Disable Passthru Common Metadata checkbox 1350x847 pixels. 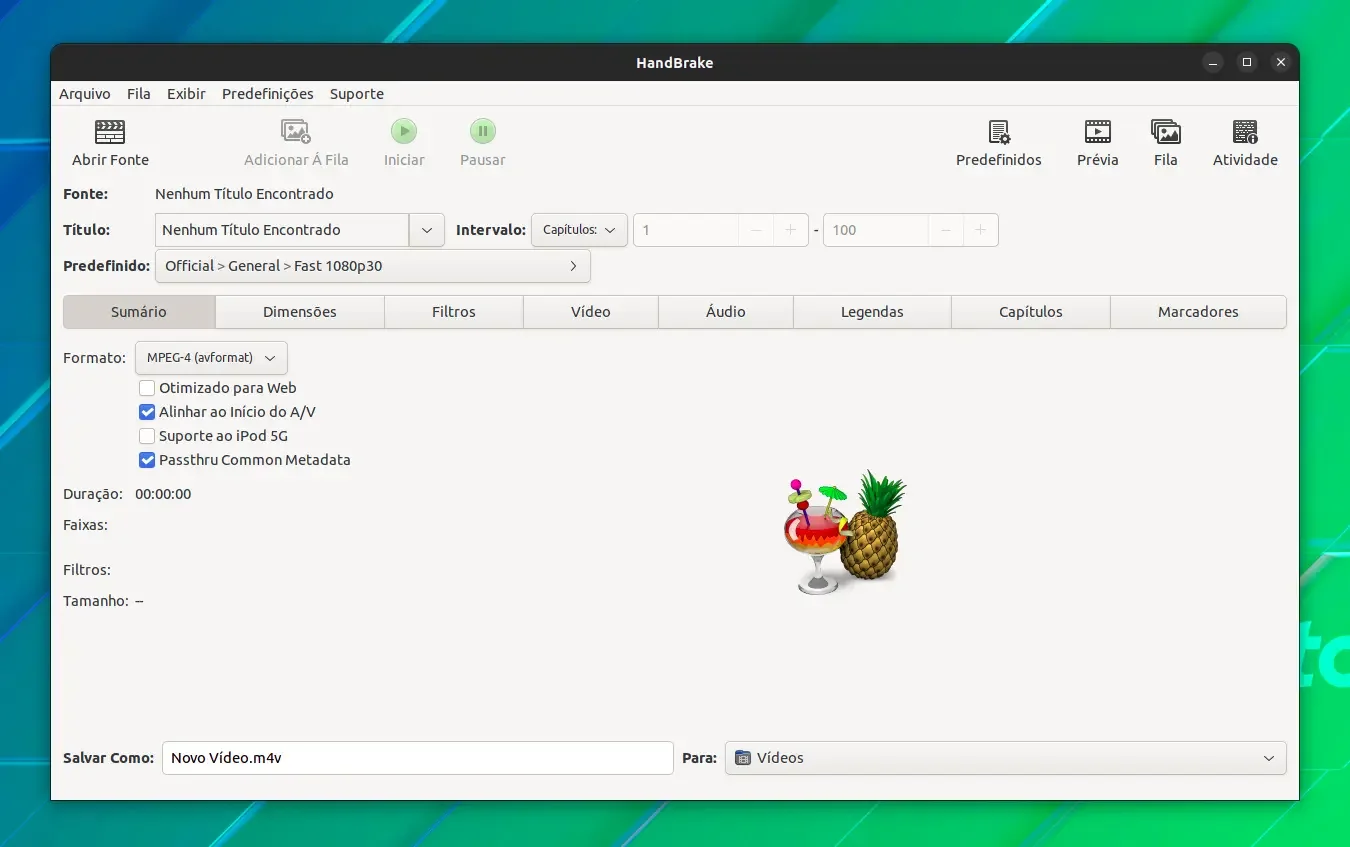(x=147, y=460)
